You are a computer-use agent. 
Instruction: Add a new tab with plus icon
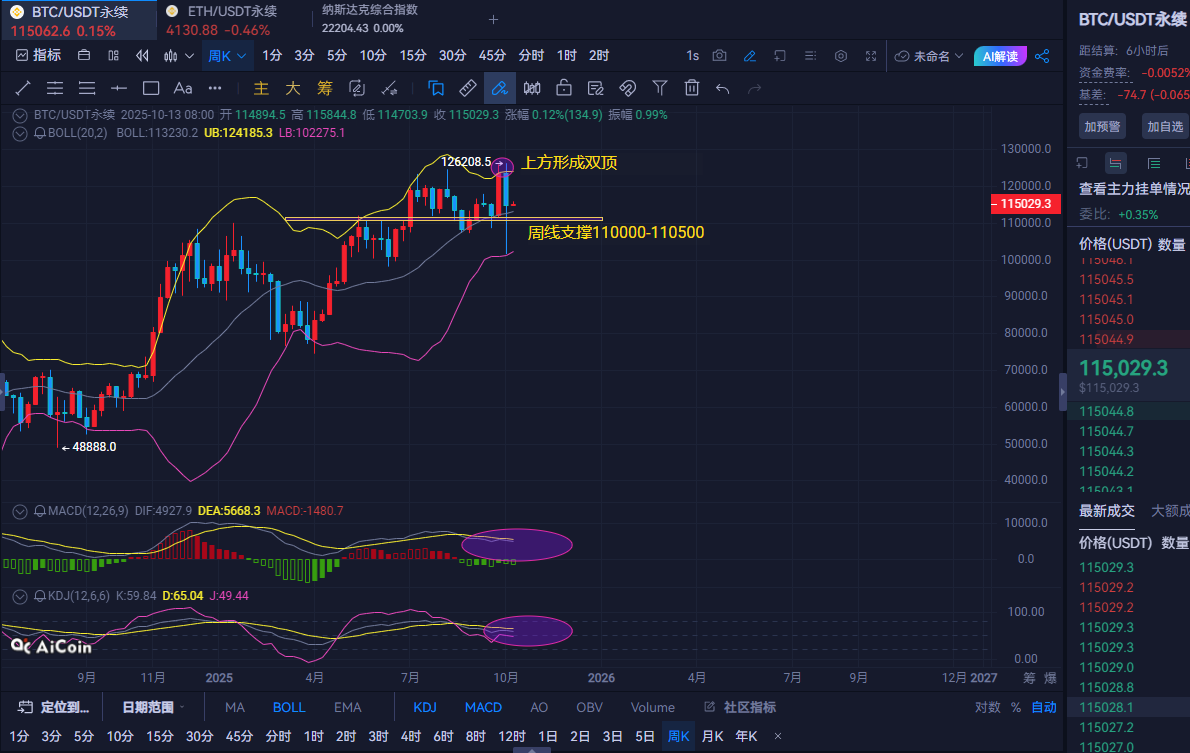point(493,20)
